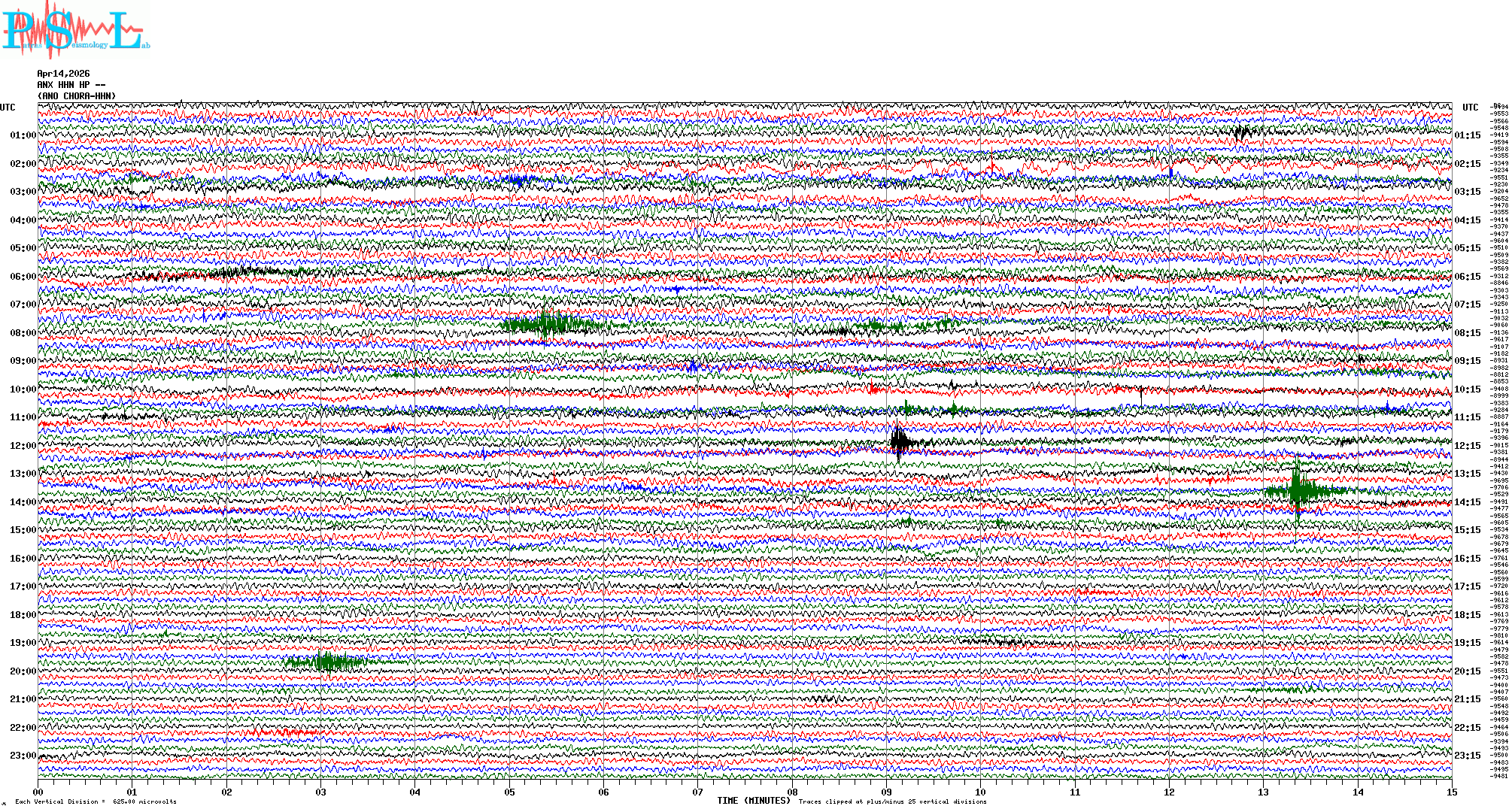Click the Apr14,2026 date label
This screenshot has width=1512, height=812.
coord(63,74)
